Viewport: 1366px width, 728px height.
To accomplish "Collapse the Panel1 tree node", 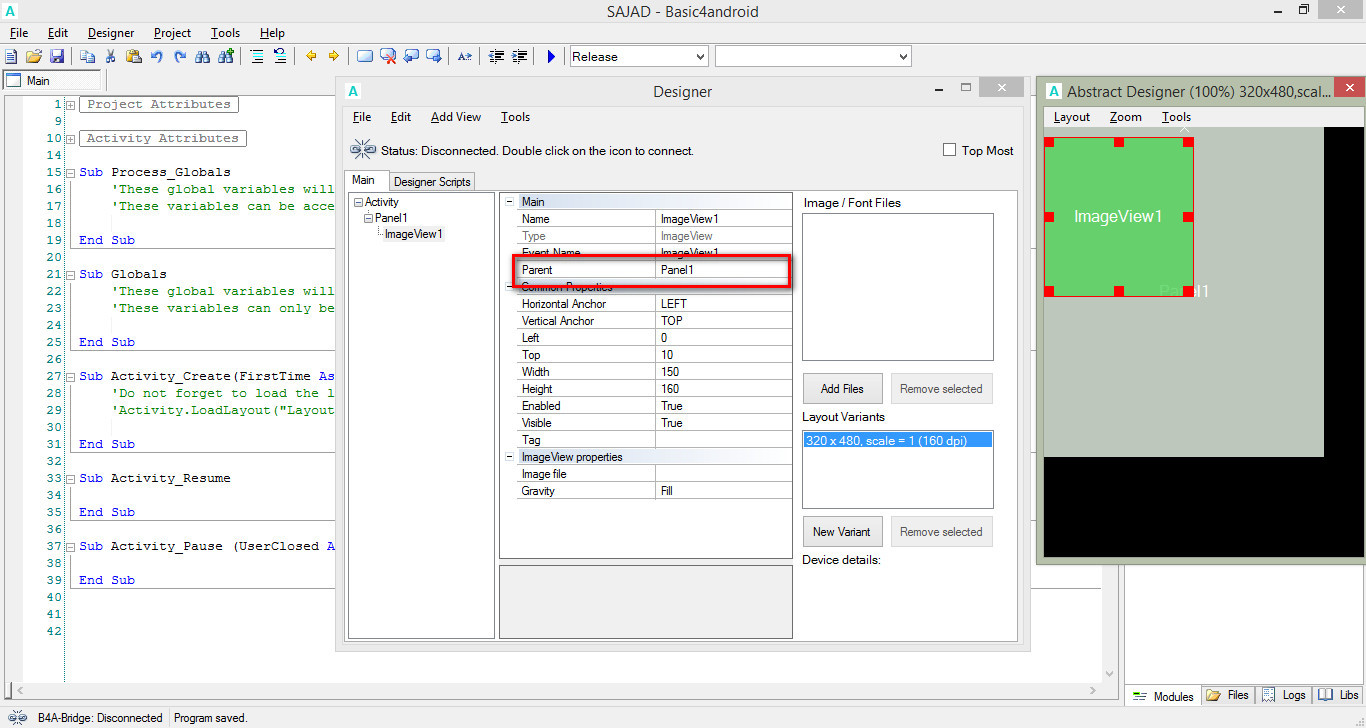I will [x=368, y=218].
